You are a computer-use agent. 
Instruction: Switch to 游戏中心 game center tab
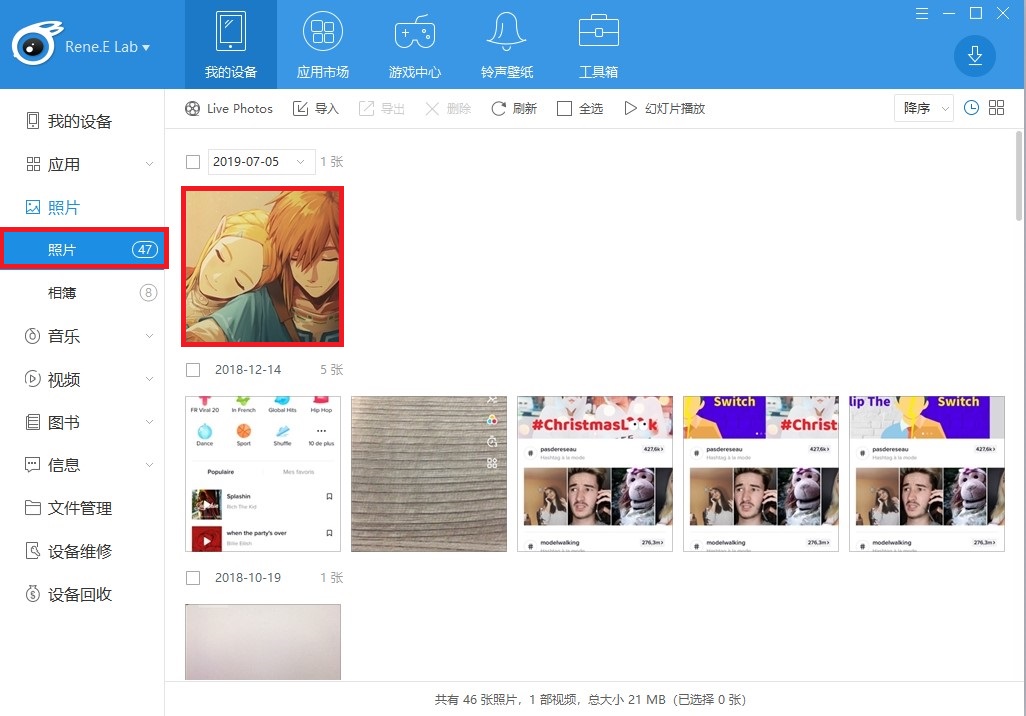415,45
